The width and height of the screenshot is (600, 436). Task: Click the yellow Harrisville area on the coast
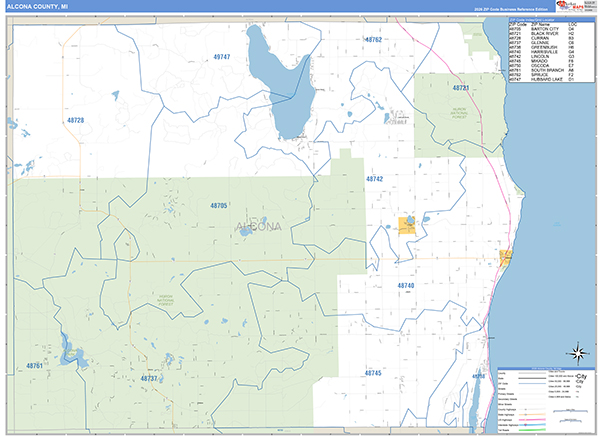pyautogui.click(x=505, y=256)
